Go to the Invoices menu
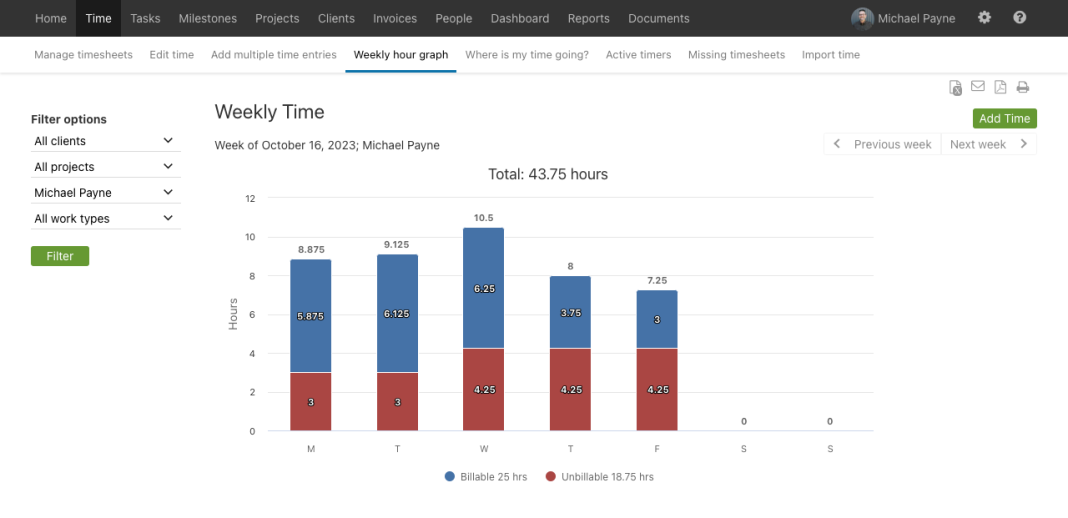 (395, 18)
